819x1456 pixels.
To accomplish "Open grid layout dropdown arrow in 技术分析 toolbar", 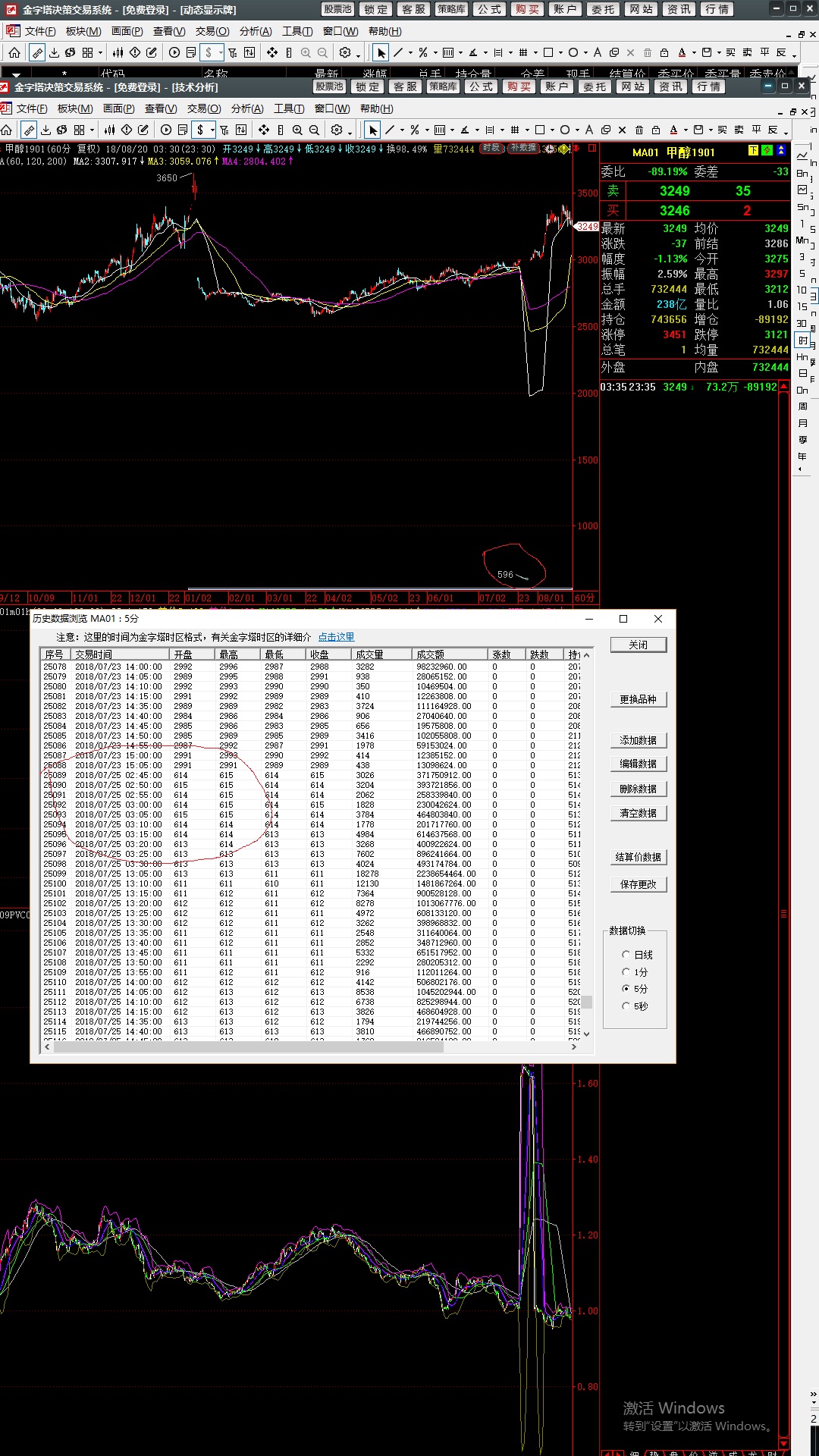I will pos(92,130).
